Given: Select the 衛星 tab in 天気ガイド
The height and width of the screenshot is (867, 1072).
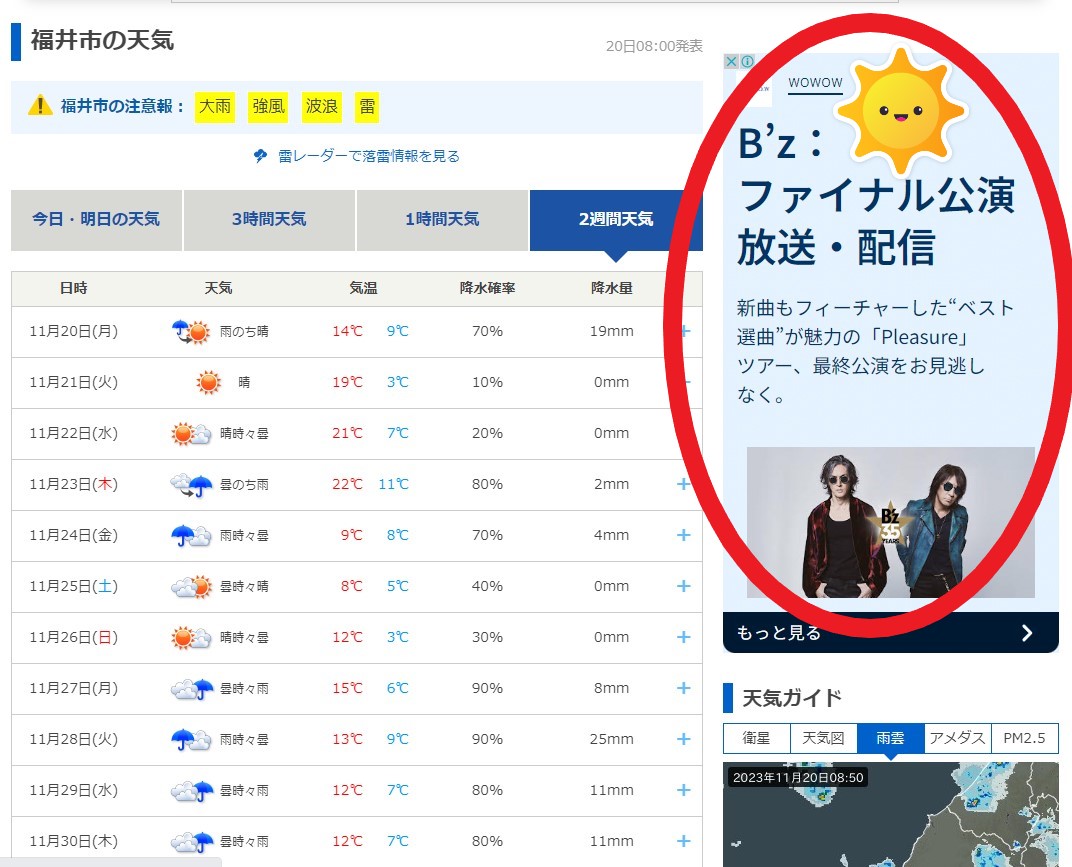Looking at the screenshot, I should pos(756,738).
